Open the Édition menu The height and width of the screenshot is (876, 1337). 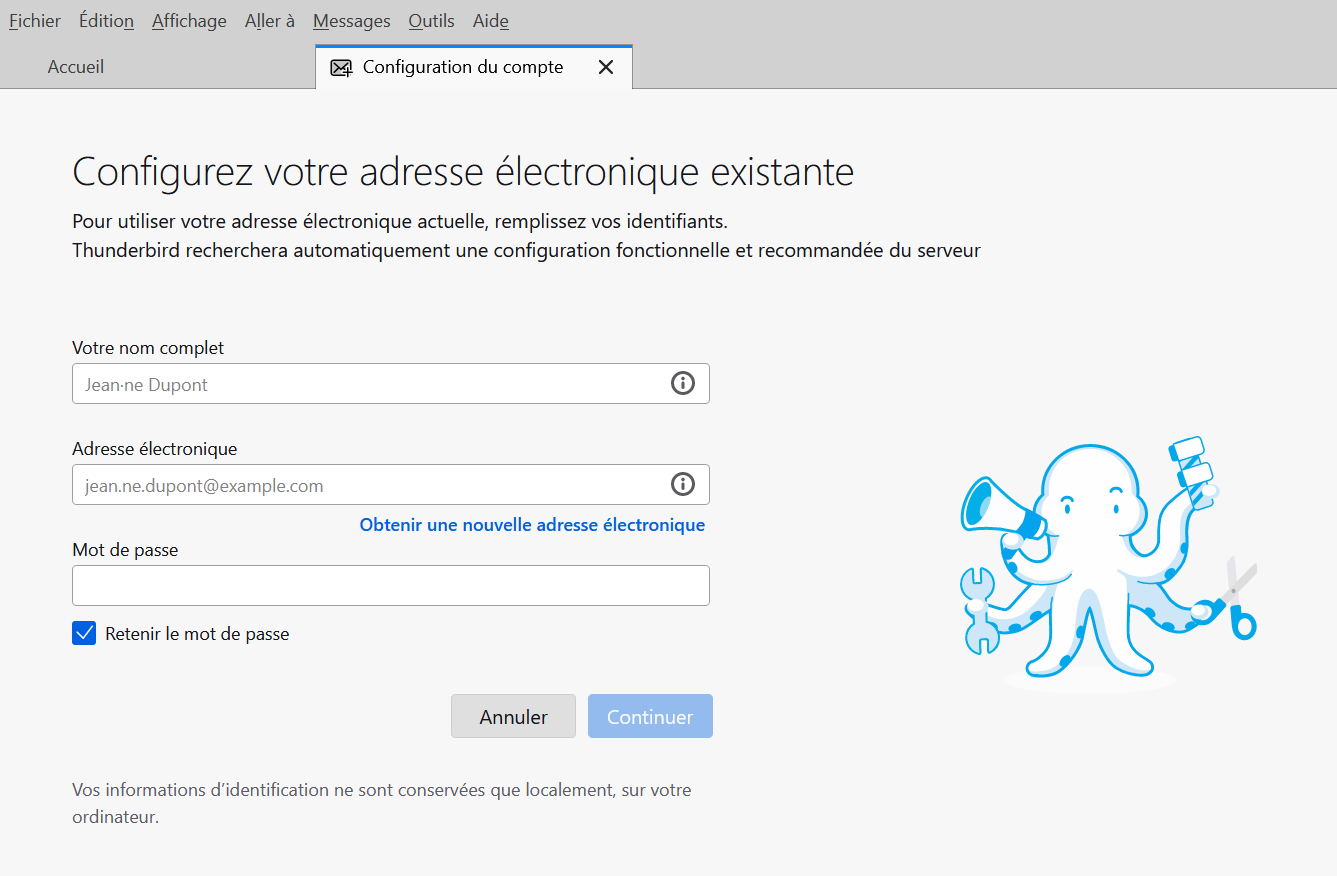(106, 21)
